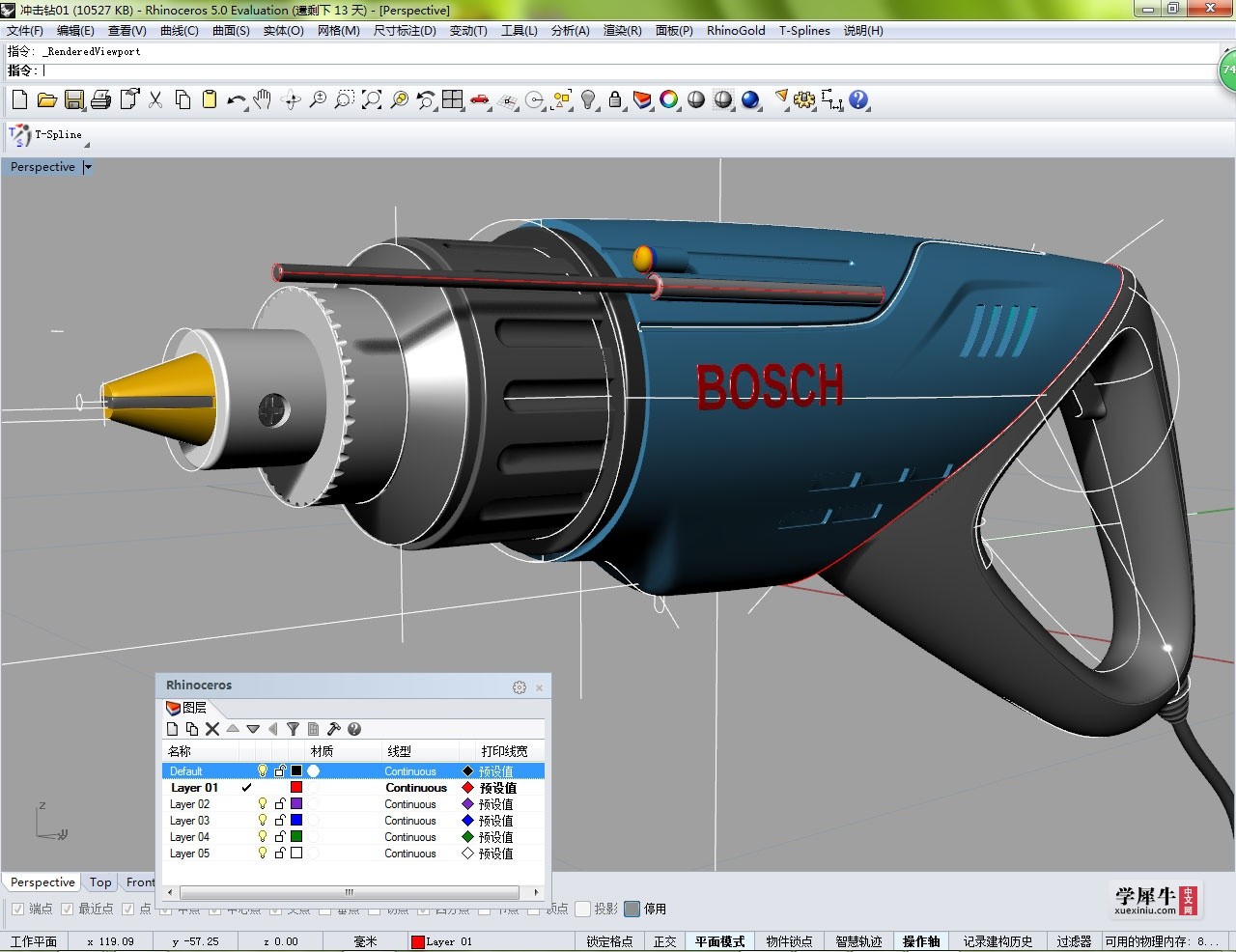Select the 图层 tab in Rhinoceros panel
This screenshot has height=952, width=1236.
point(186,707)
